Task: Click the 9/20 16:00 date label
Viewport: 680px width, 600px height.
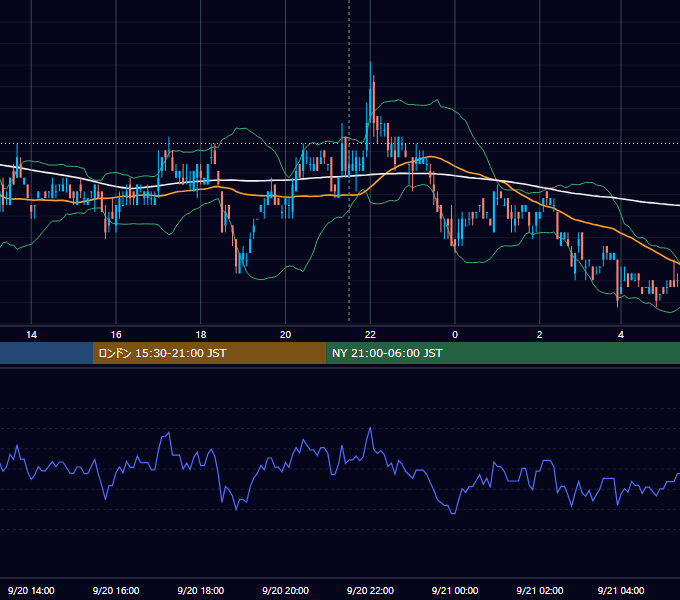Action: (x=116, y=590)
